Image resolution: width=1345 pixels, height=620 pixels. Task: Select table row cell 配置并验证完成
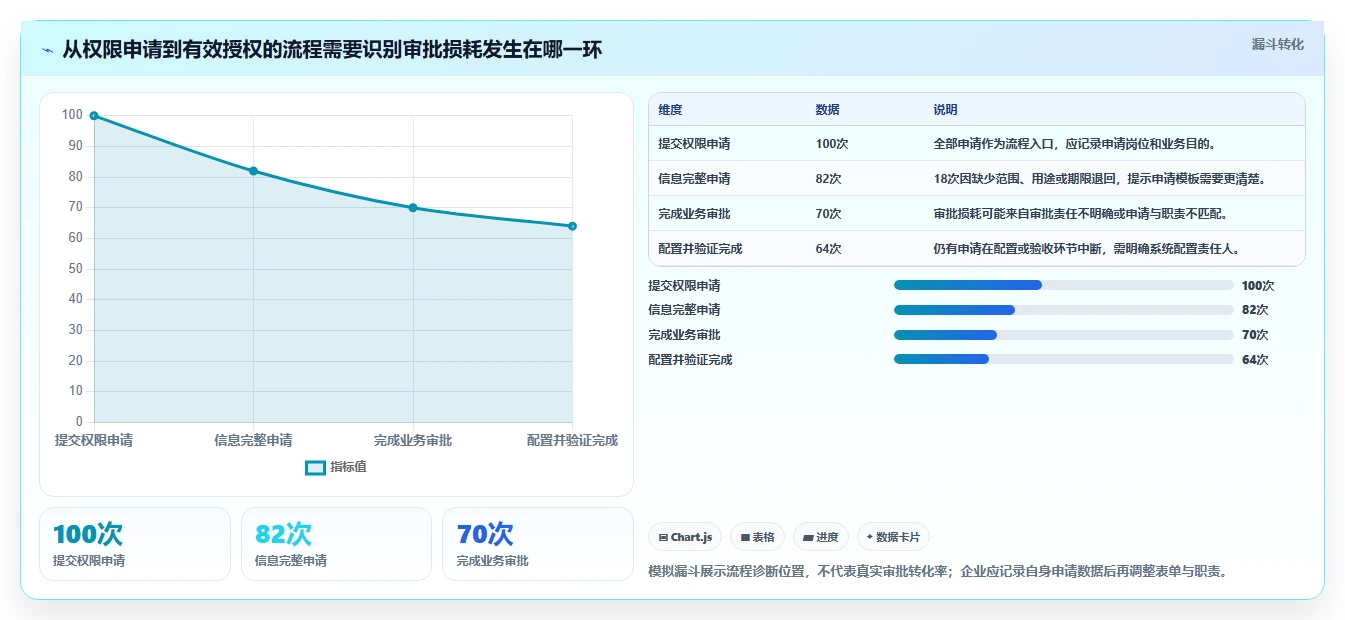click(x=700, y=249)
